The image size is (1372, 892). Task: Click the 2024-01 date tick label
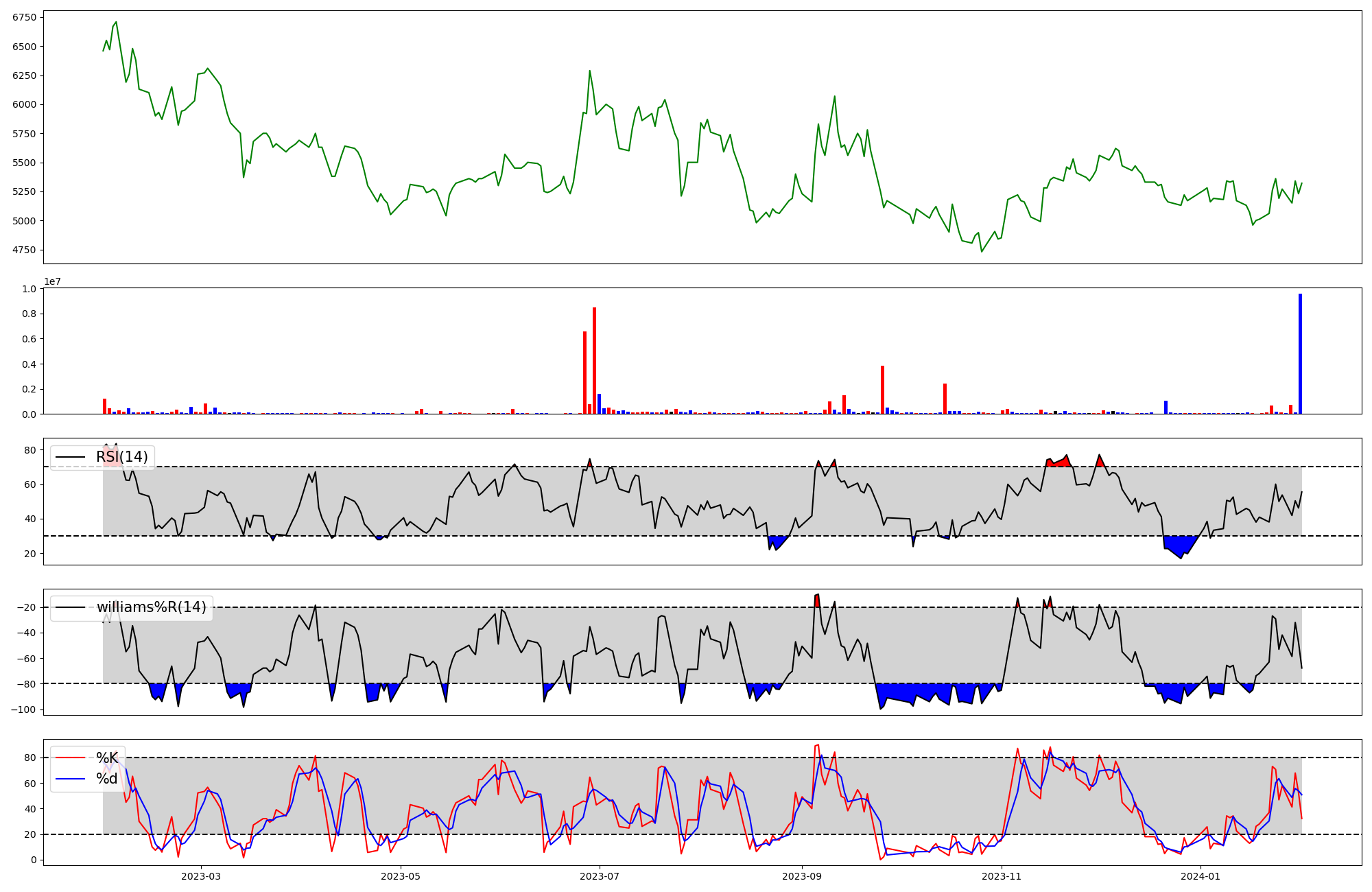pyautogui.click(x=1202, y=876)
